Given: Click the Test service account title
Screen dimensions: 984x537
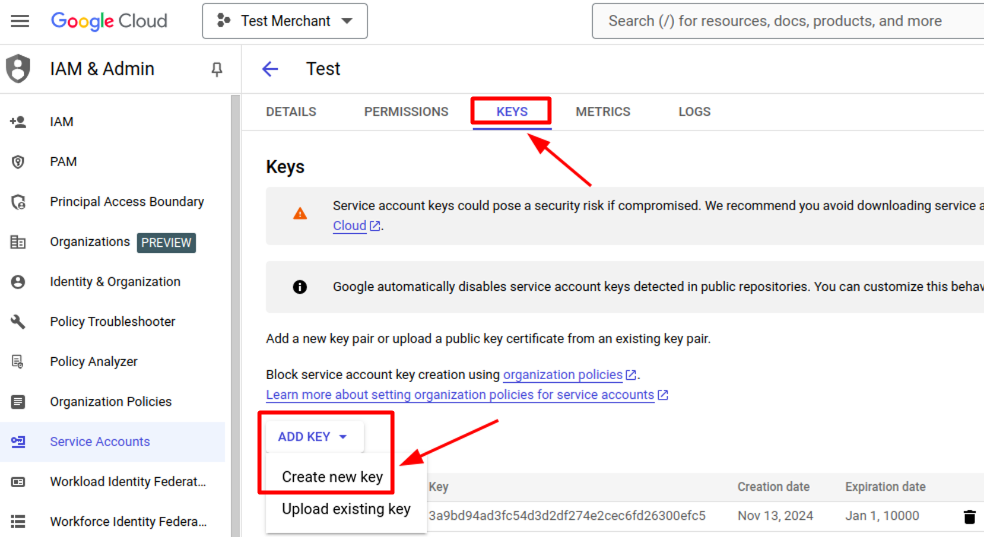Looking at the screenshot, I should coord(323,69).
